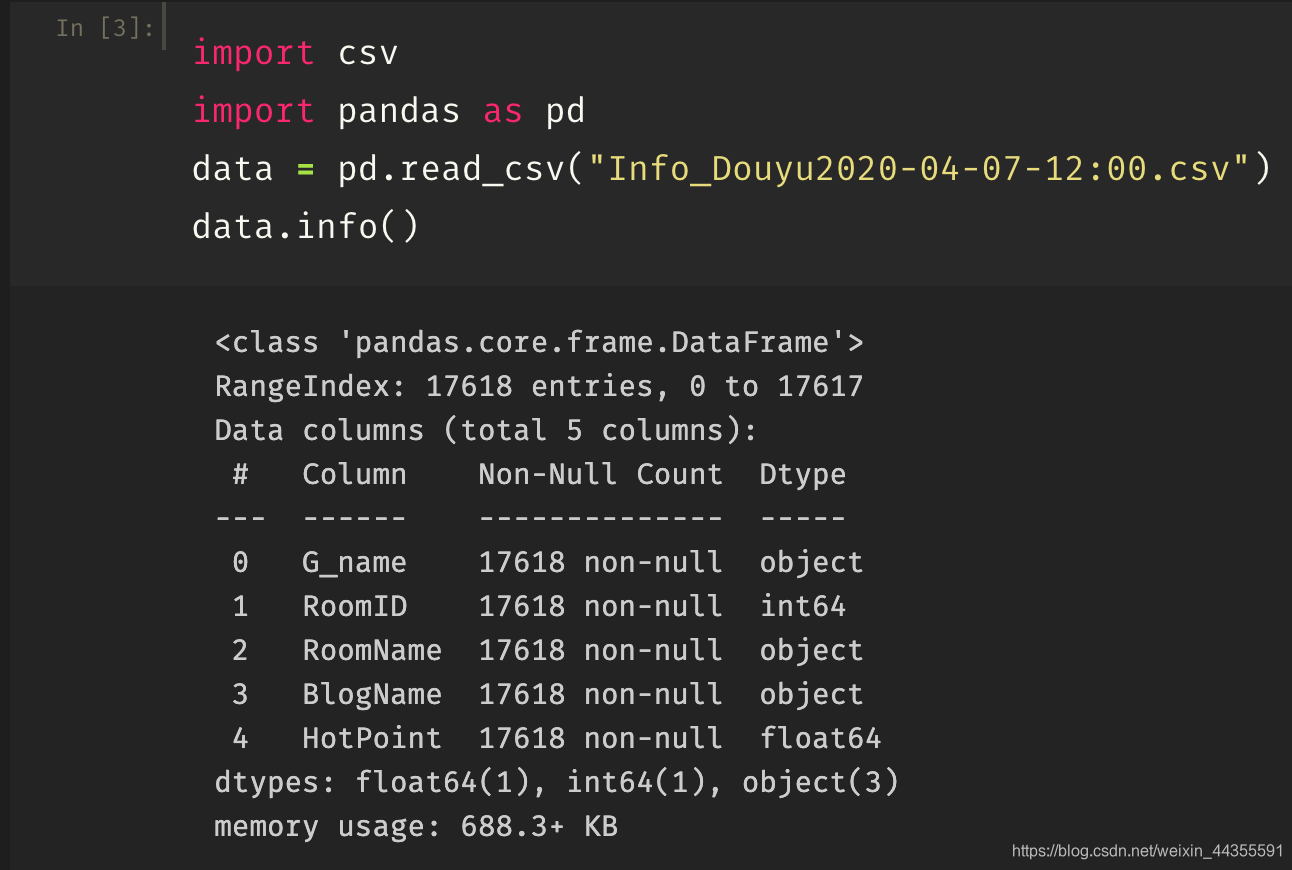Click the filename string Info_Douyu2020-04-07-12:00.csv
This screenshot has width=1292, height=870.
pyautogui.click(x=917, y=168)
